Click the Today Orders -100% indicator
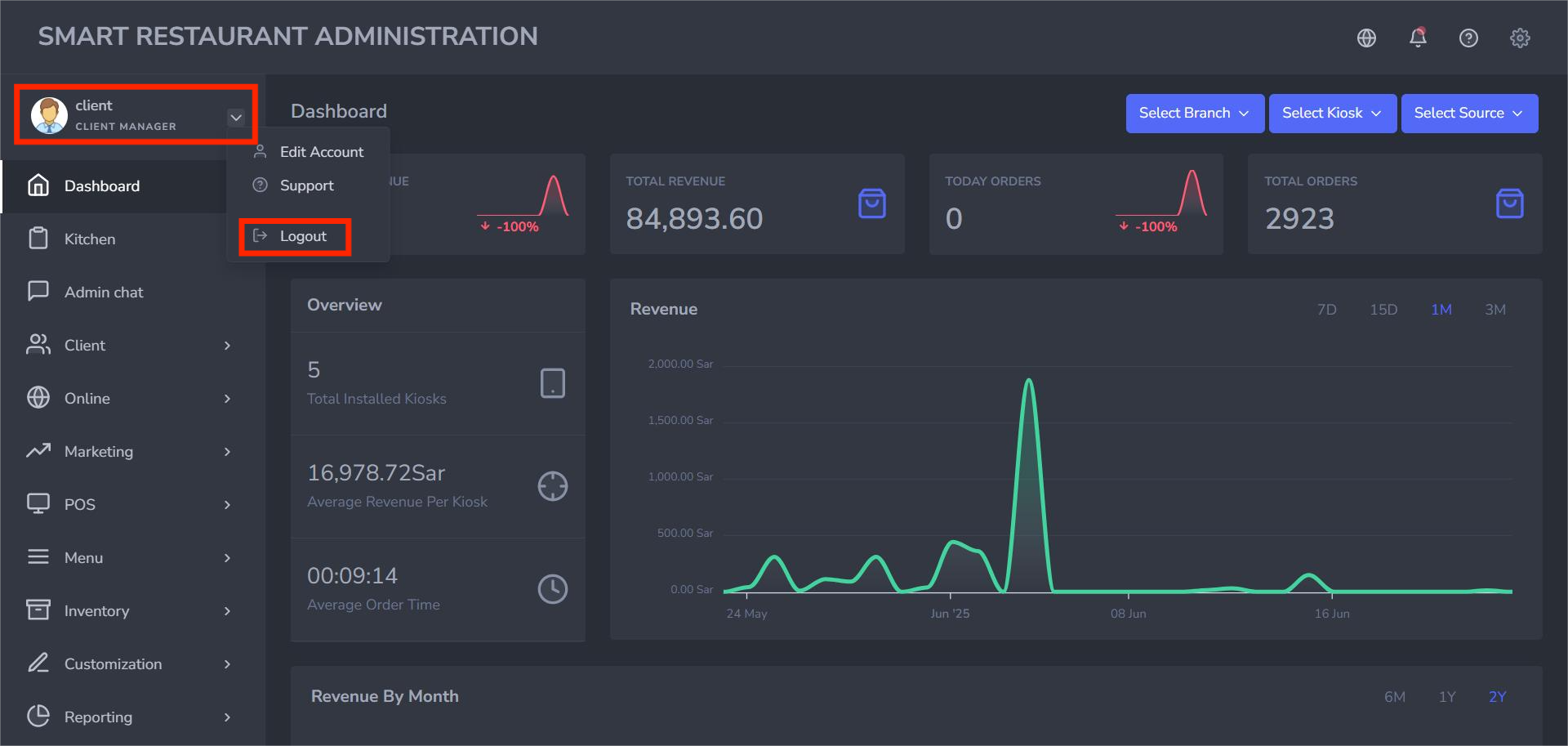Image resolution: width=1568 pixels, height=746 pixels. pos(1148,226)
